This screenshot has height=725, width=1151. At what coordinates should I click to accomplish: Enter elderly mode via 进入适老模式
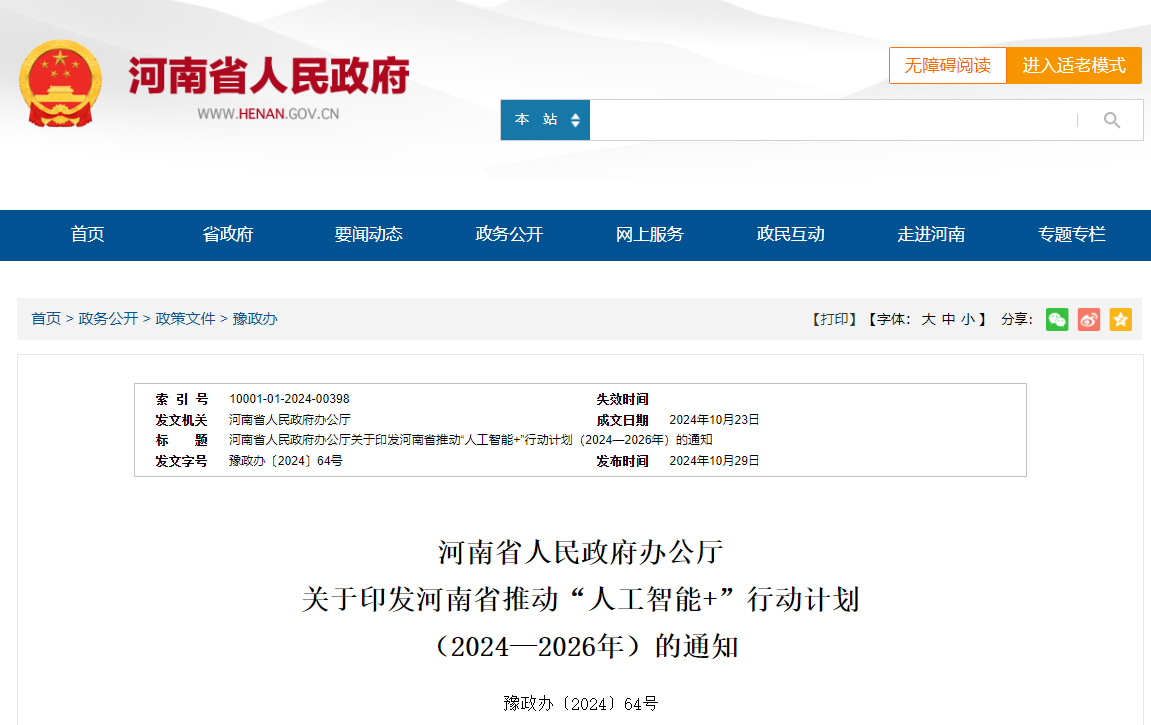point(1073,65)
